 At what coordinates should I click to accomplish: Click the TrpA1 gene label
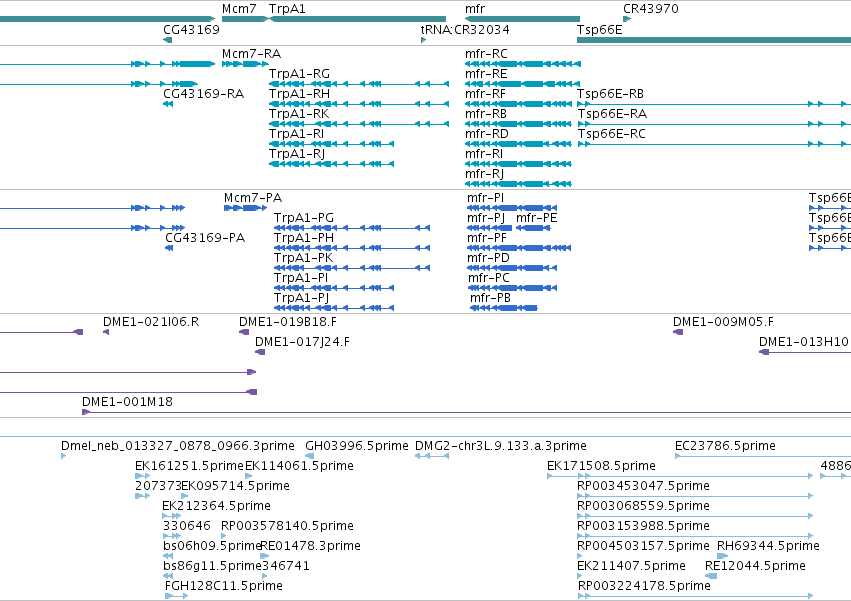tap(287, 9)
